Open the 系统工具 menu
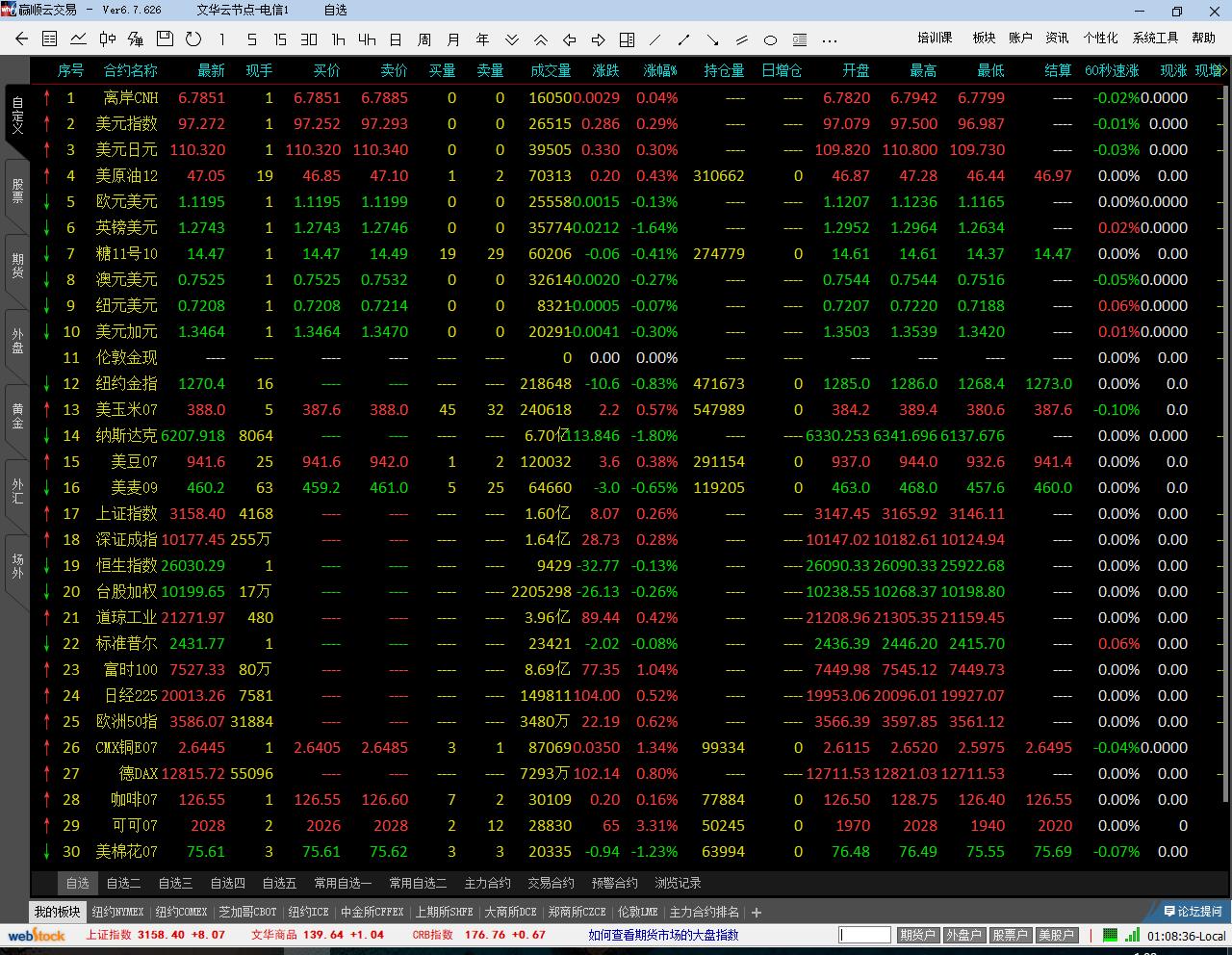The width and height of the screenshot is (1232, 955). click(1155, 38)
